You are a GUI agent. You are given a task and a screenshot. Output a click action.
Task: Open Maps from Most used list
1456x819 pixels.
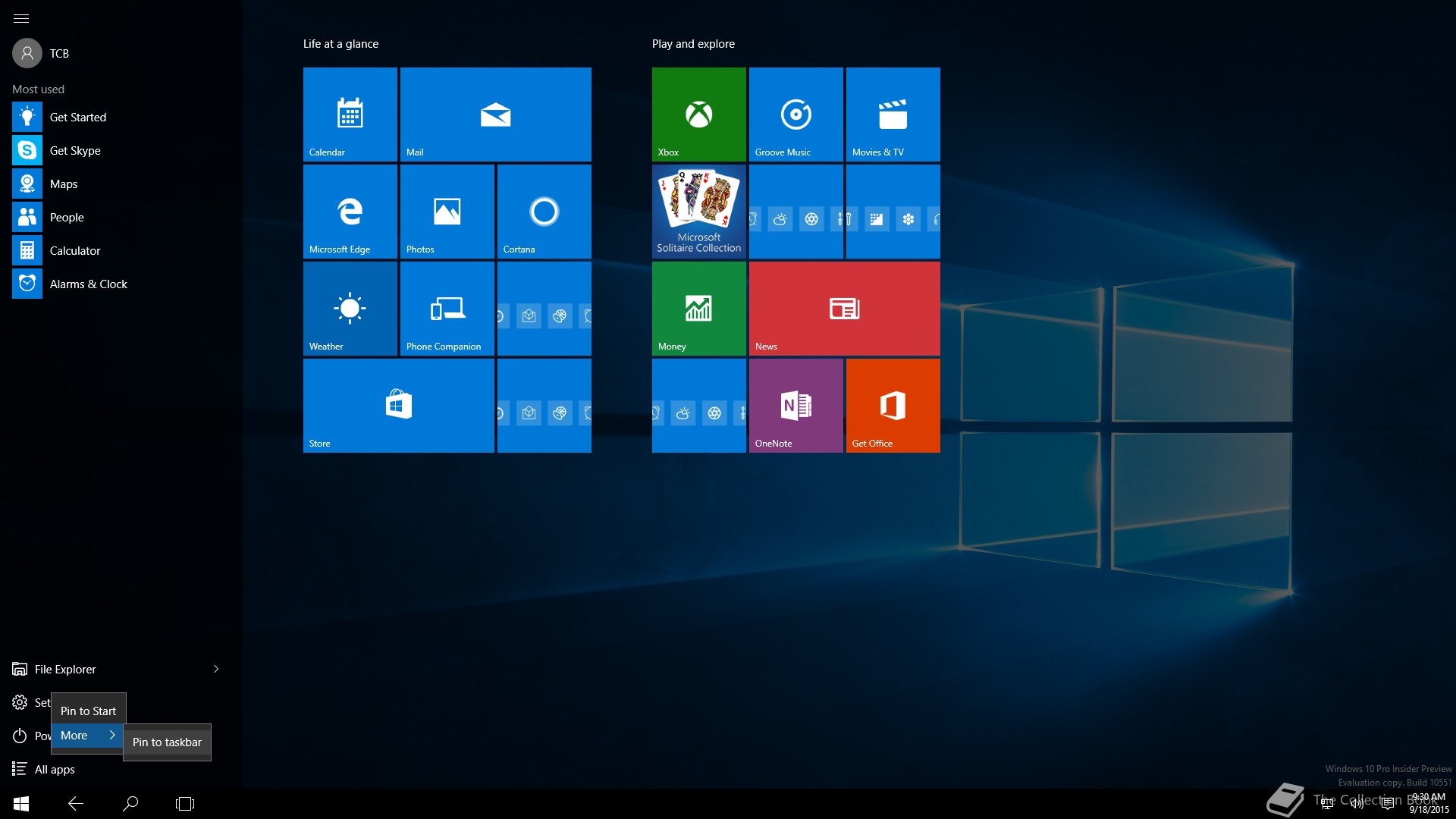[x=121, y=184]
